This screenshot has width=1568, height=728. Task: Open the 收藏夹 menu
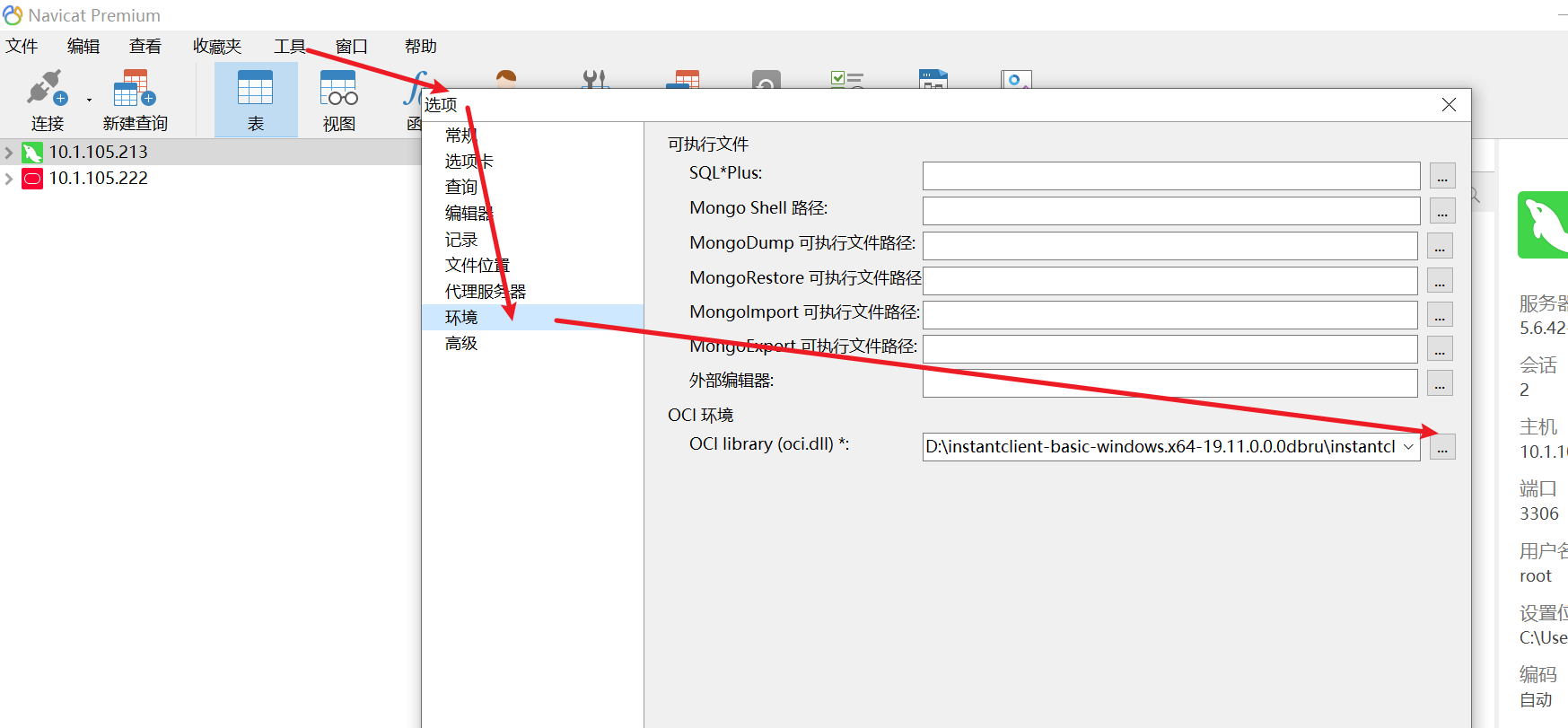coord(217,47)
